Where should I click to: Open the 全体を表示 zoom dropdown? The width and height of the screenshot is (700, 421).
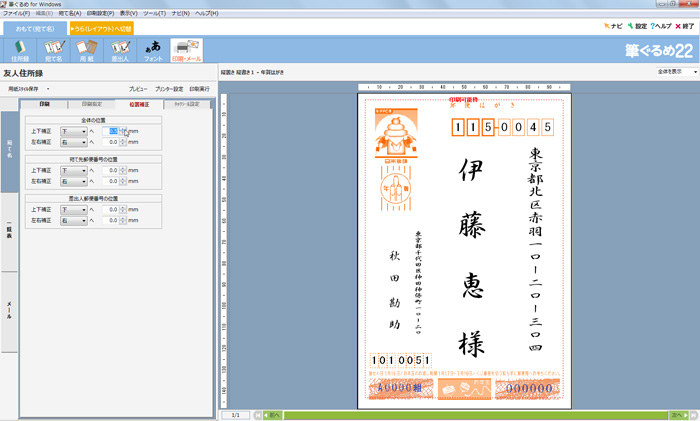point(667,72)
